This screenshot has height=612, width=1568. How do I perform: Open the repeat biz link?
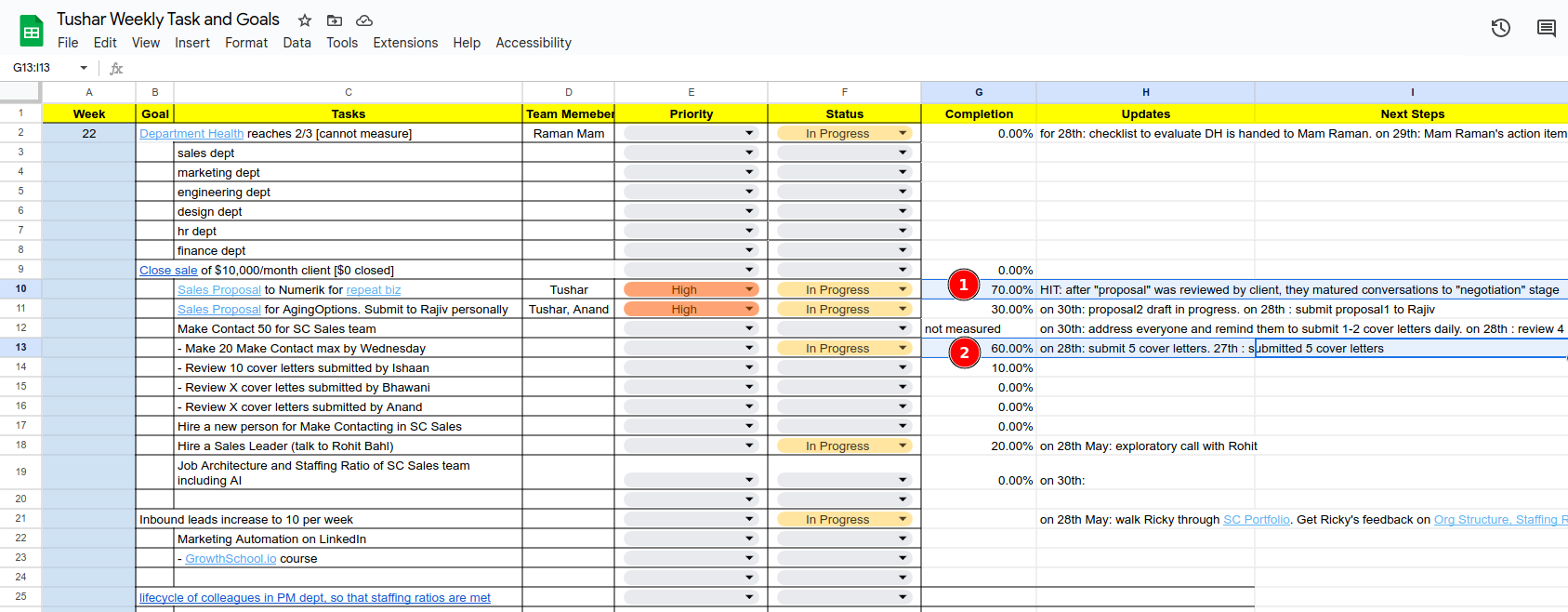coord(374,290)
